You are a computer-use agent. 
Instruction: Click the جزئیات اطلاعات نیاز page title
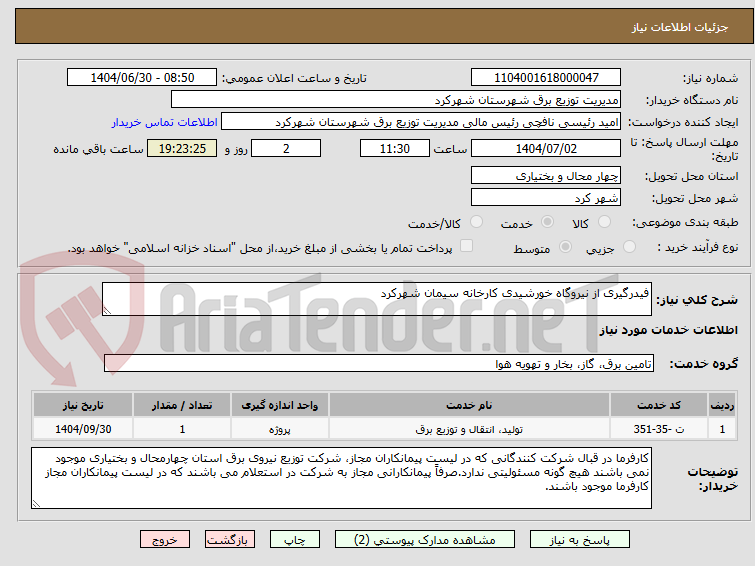pos(680,27)
